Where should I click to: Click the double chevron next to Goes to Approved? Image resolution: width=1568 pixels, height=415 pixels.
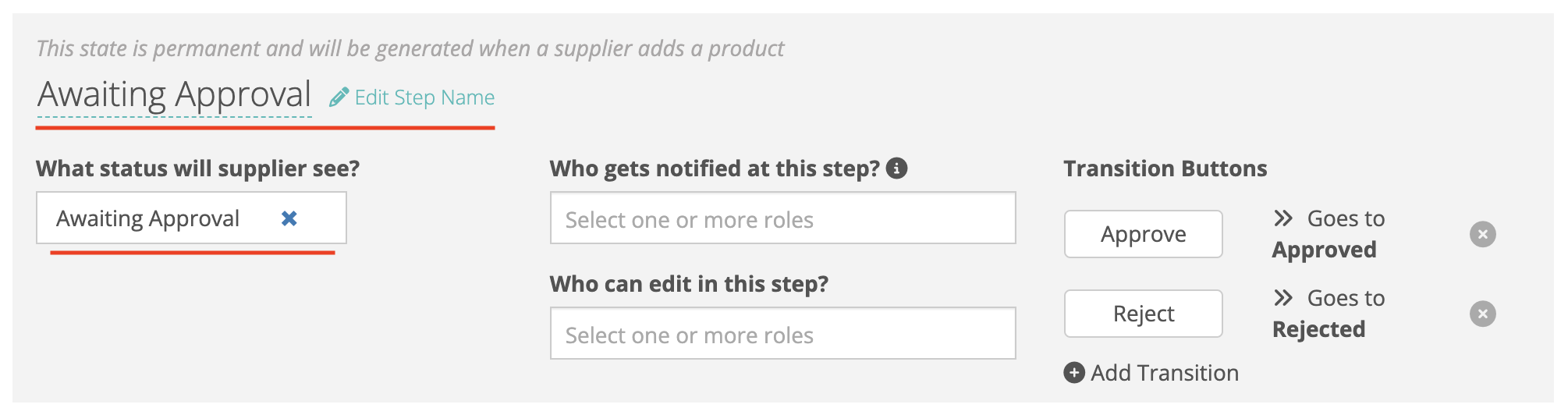[1283, 218]
